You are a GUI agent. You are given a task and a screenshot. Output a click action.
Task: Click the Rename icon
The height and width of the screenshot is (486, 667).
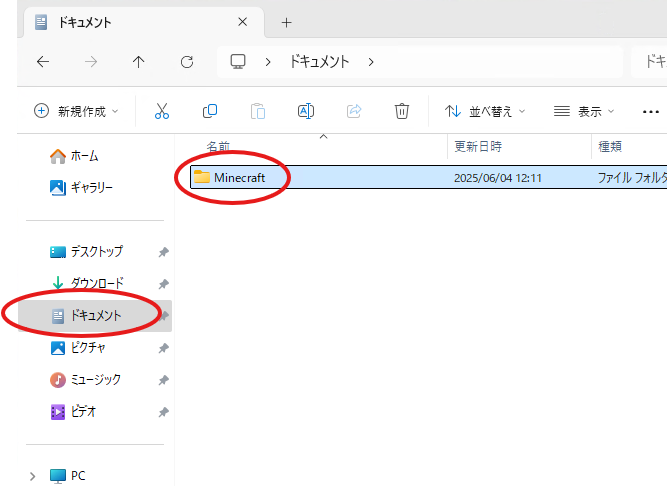(x=306, y=111)
